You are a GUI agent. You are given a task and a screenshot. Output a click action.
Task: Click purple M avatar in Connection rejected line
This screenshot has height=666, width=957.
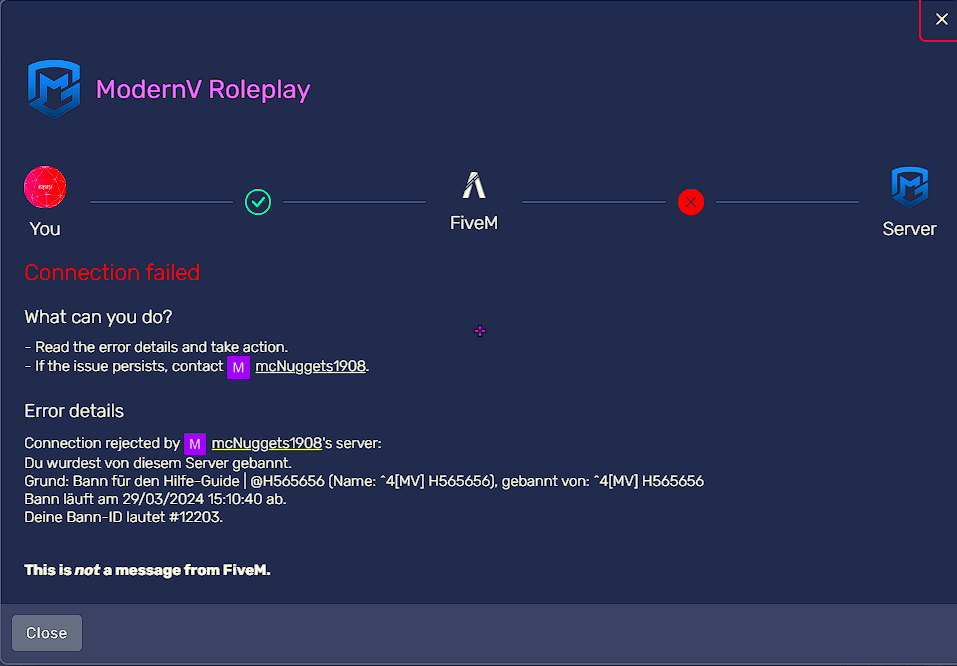195,444
